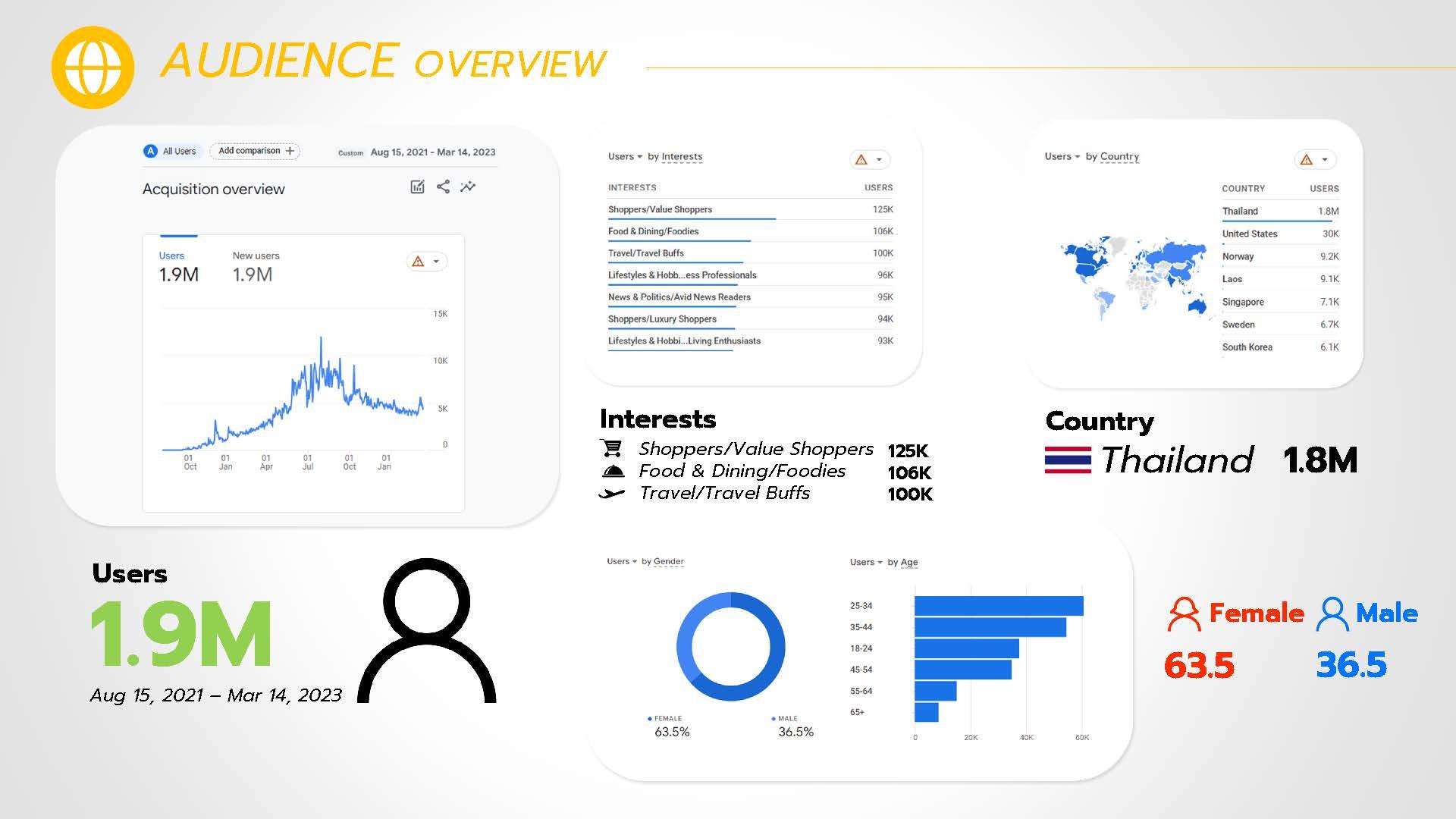Click the world map in Country card

tap(1134, 277)
